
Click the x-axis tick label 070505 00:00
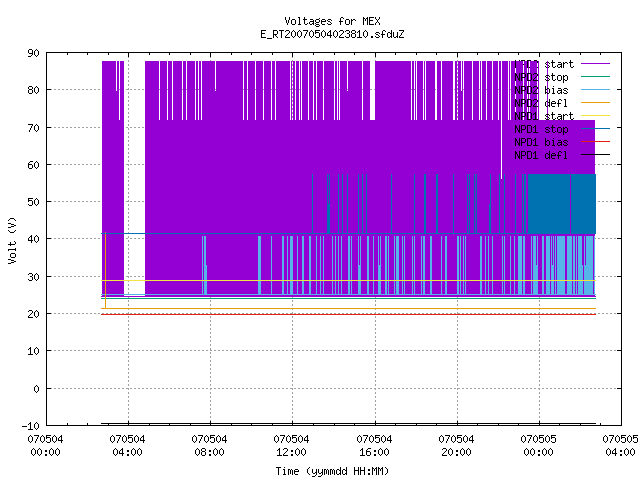(x=538, y=446)
